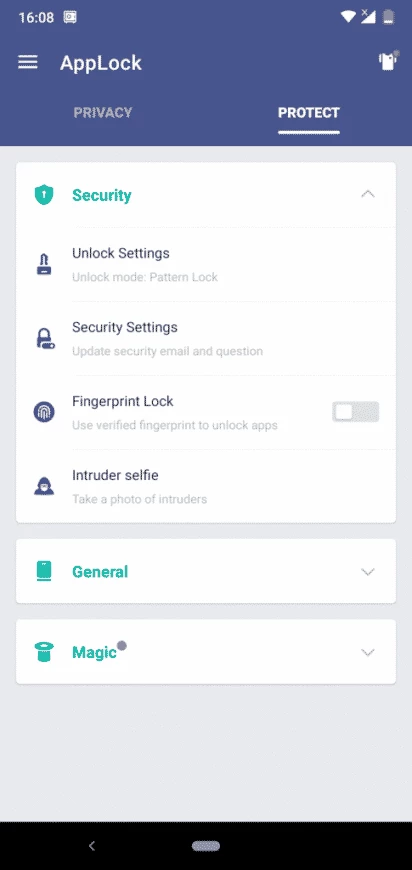Tap the Android back navigation arrow
412x870 pixels.
click(x=92, y=846)
